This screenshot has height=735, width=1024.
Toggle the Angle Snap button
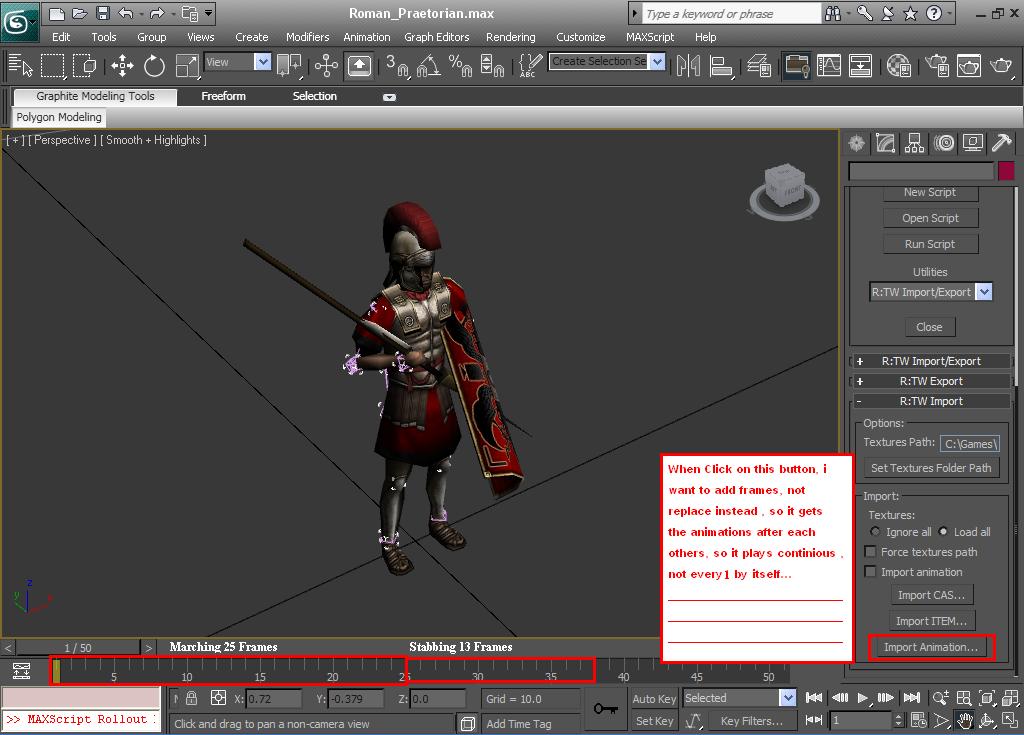(x=429, y=65)
